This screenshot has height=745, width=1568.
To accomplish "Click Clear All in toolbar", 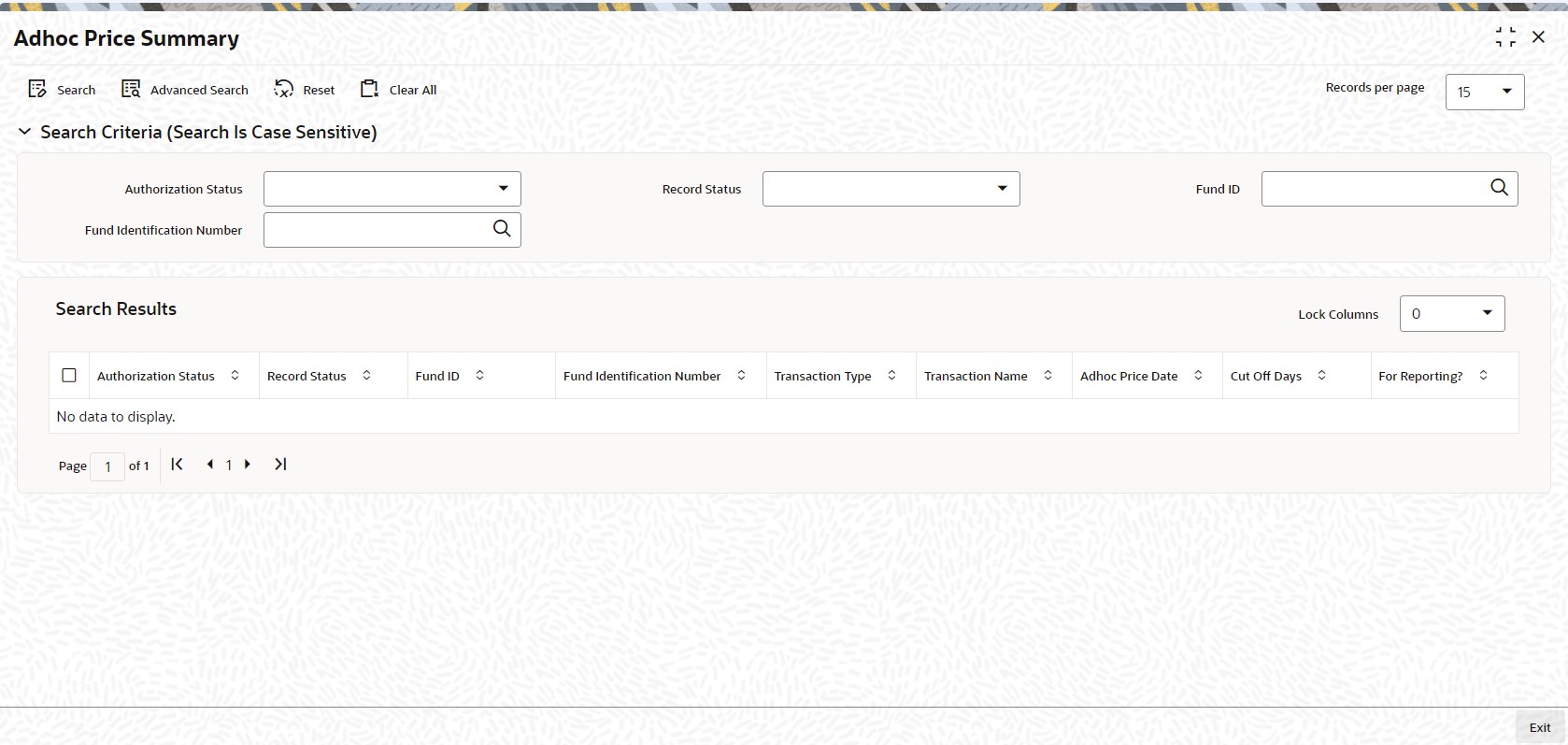I will (x=399, y=90).
